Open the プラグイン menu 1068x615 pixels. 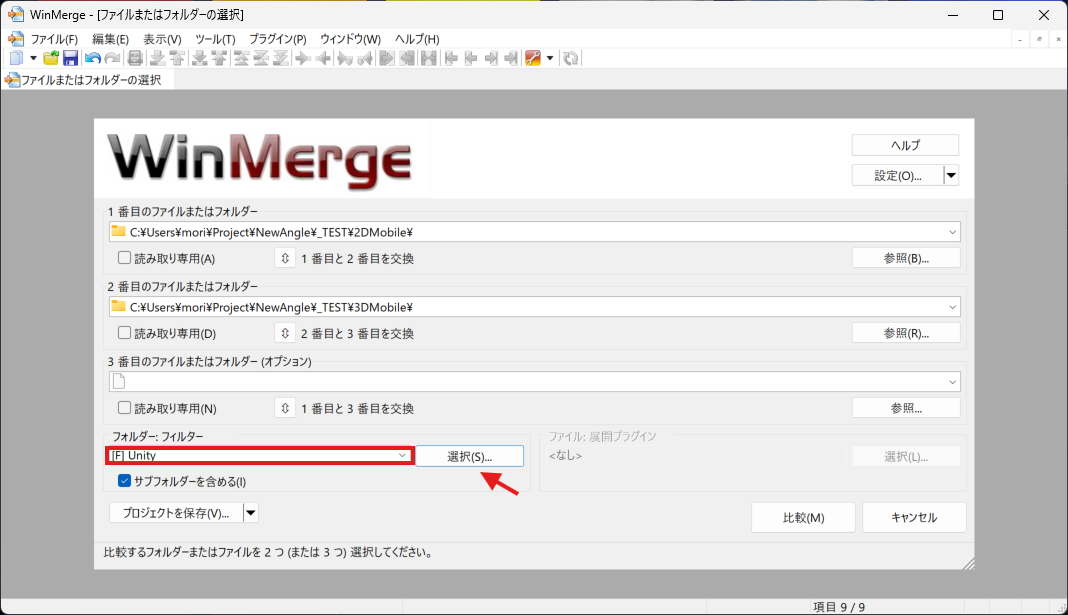[276, 39]
